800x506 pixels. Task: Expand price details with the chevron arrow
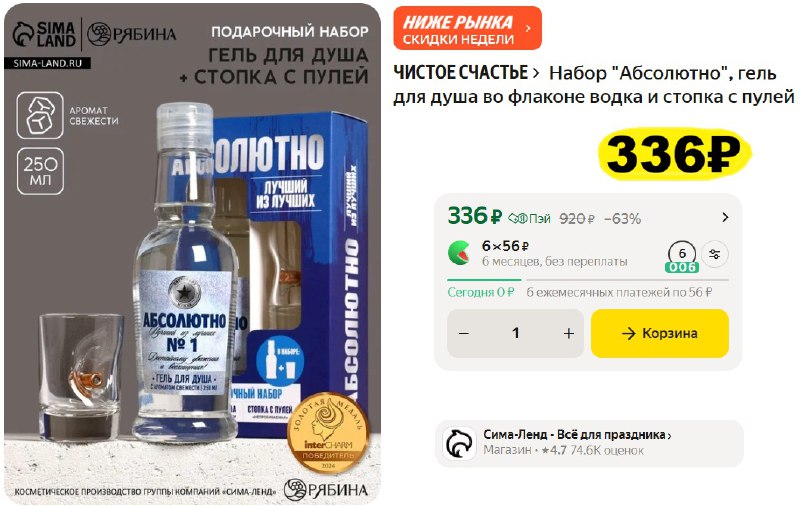pyautogui.click(x=725, y=218)
